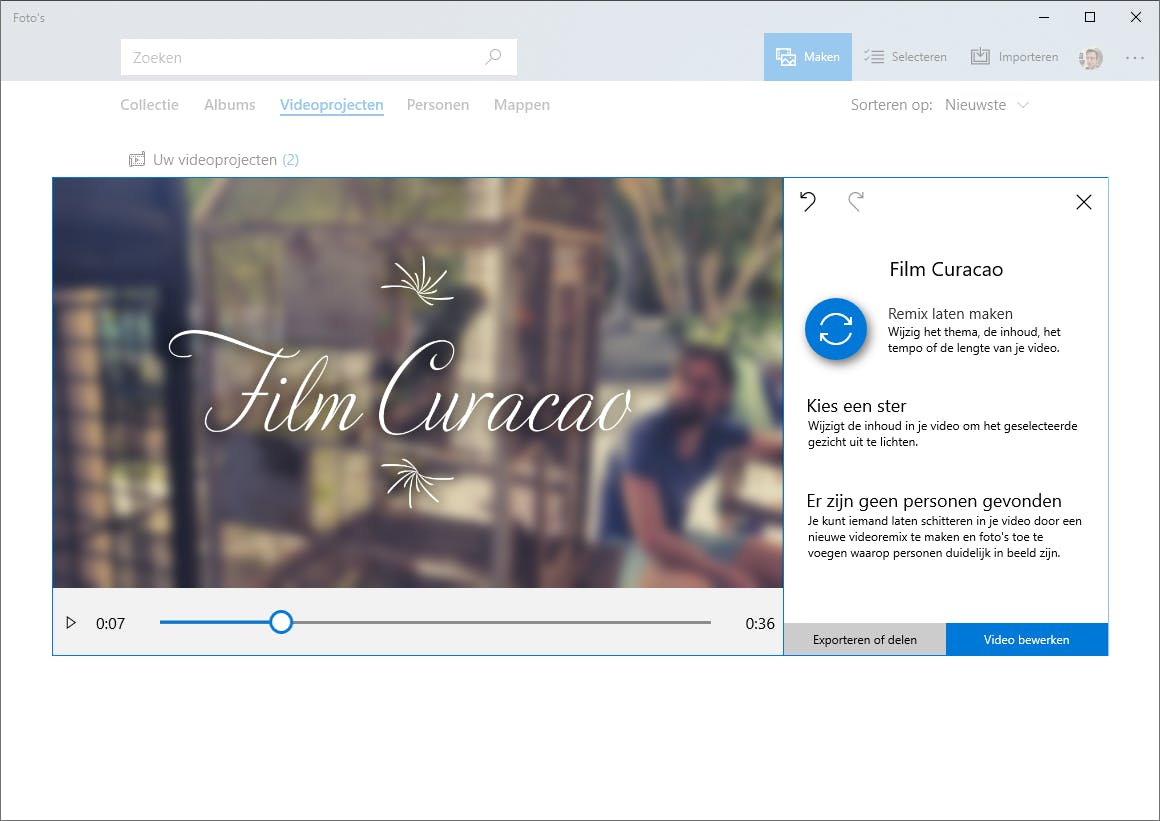Switch to the Albums tab
1160x821 pixels.
coord(229,105)
